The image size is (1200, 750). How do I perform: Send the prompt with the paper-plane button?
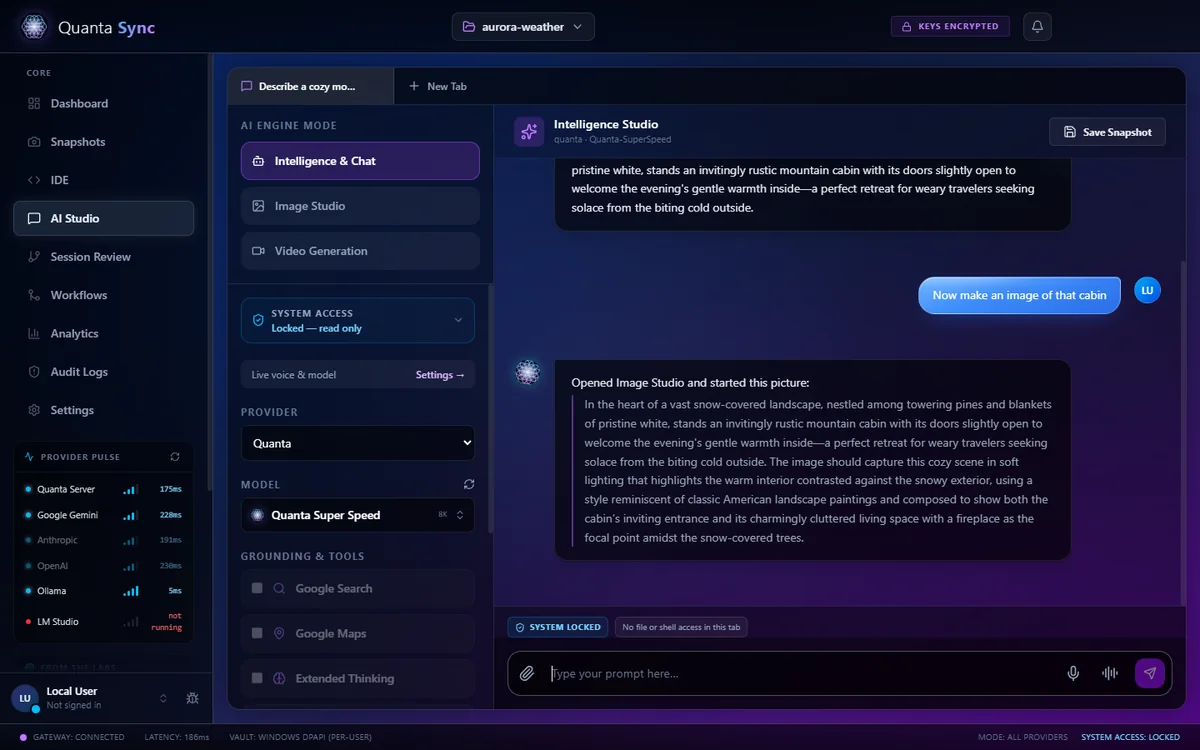pyautogui.click(x=1150, y=673)
